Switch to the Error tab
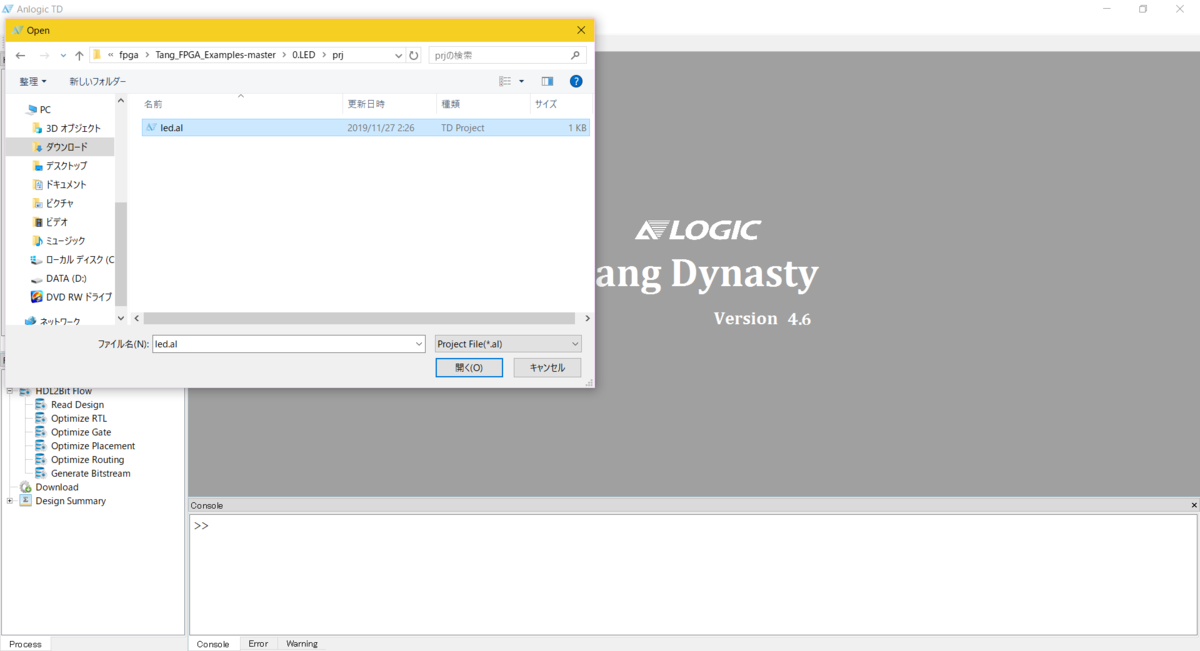This screenshot has height=651, width=1200. 258,644
